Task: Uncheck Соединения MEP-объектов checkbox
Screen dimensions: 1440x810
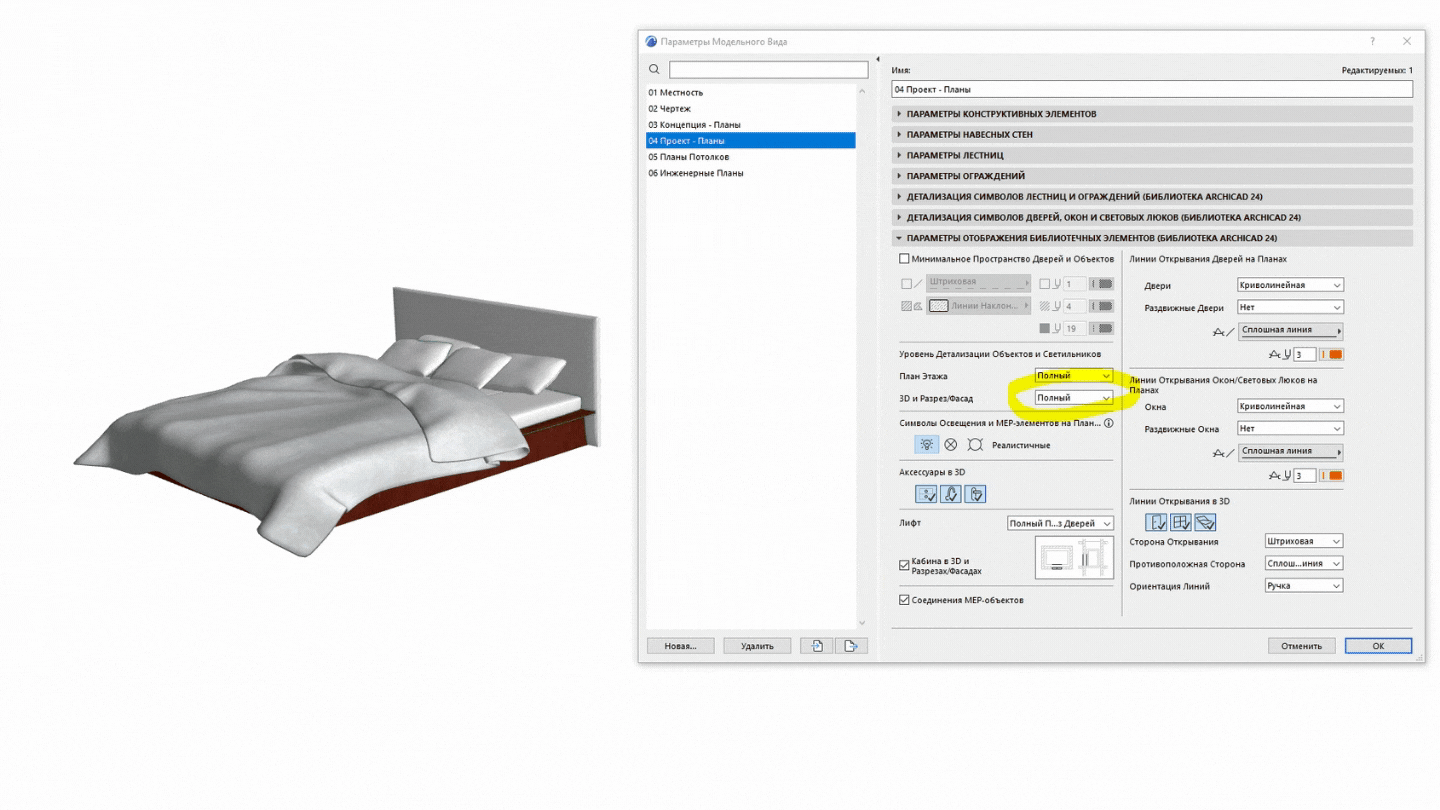Action: pyautogui.click(x=905, y=600)
